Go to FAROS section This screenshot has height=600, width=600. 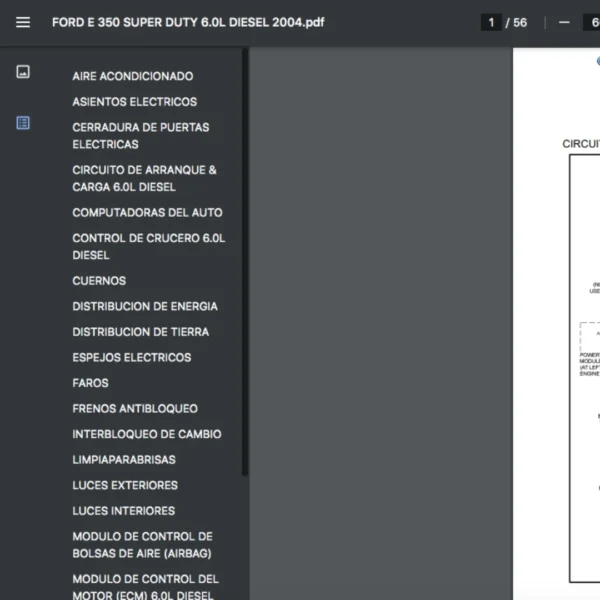point(90,383)
